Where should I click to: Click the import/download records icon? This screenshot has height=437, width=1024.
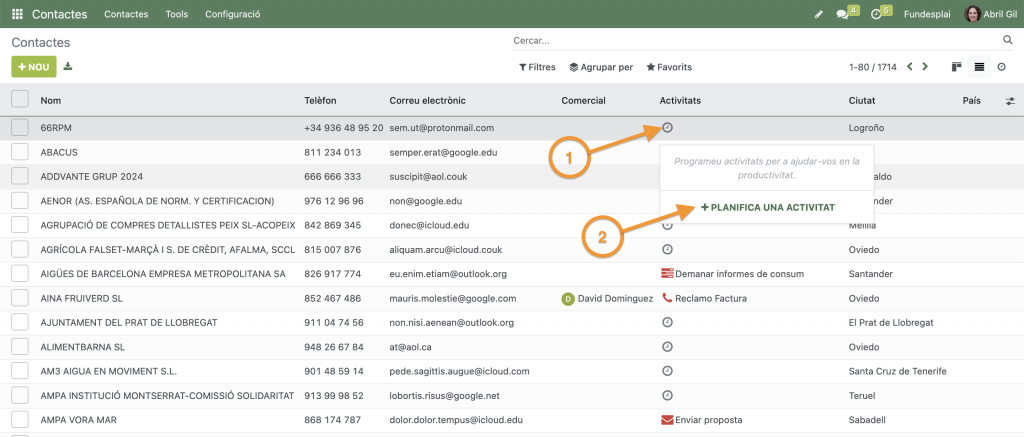click(68, 67)
